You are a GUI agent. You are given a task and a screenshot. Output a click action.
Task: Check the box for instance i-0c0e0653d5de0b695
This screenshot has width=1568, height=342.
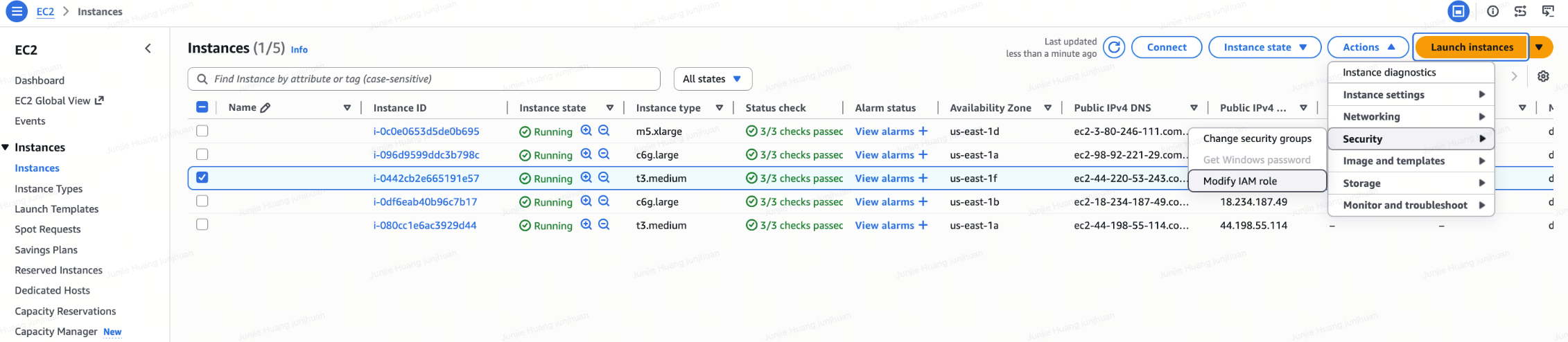(202, 131)
